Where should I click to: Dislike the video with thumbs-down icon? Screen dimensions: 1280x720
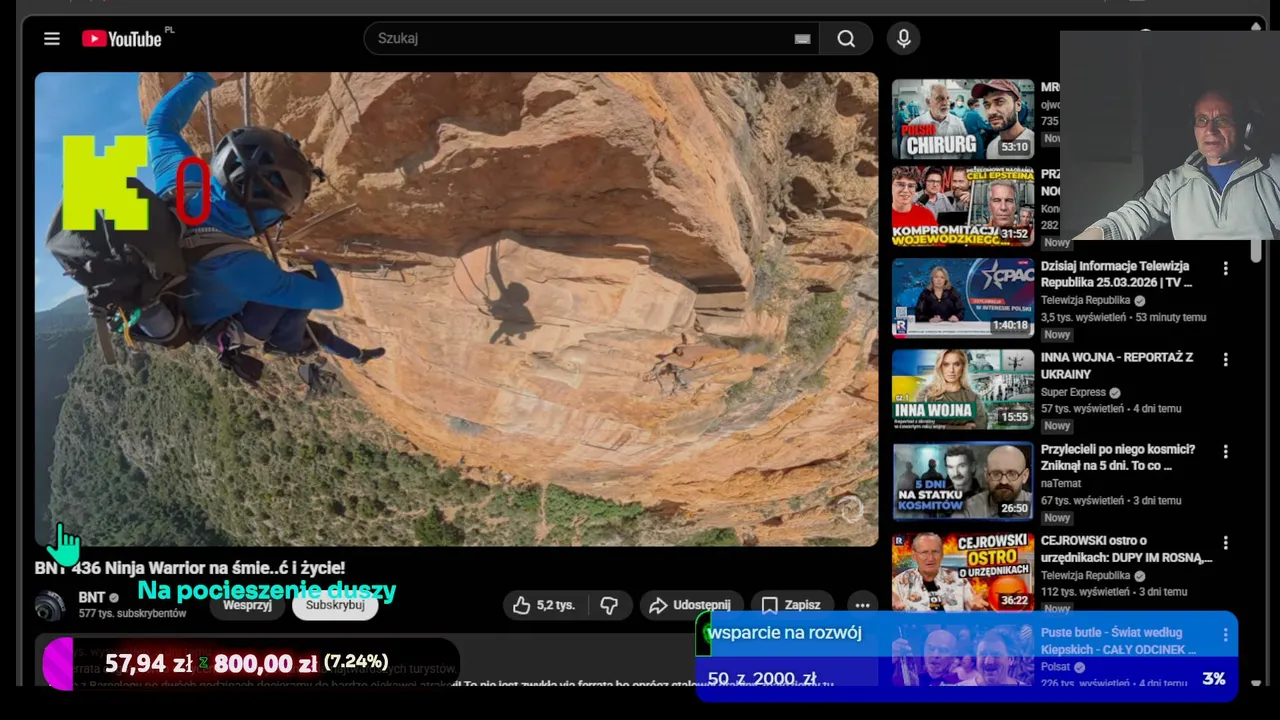609,605
